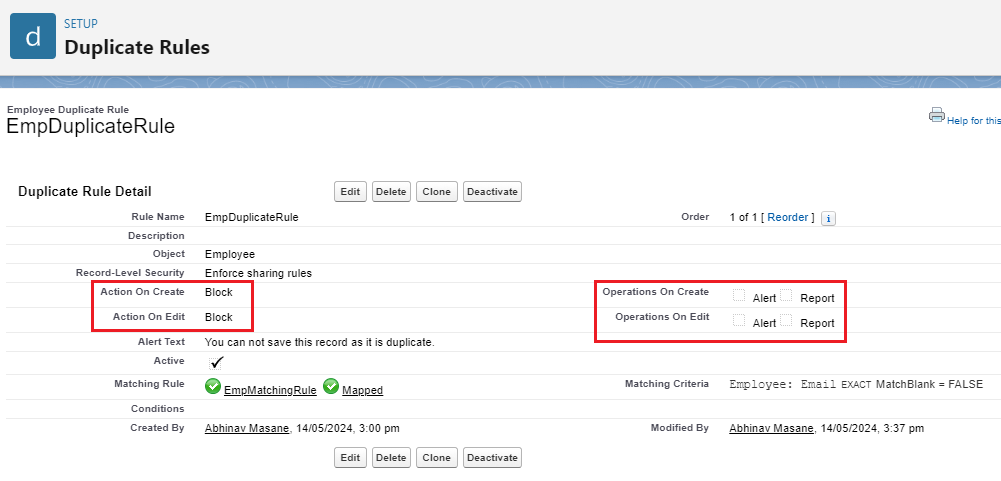Open Abhinav Masane link in Created By
Screen dimensions: 1001x481
[247, 428]
